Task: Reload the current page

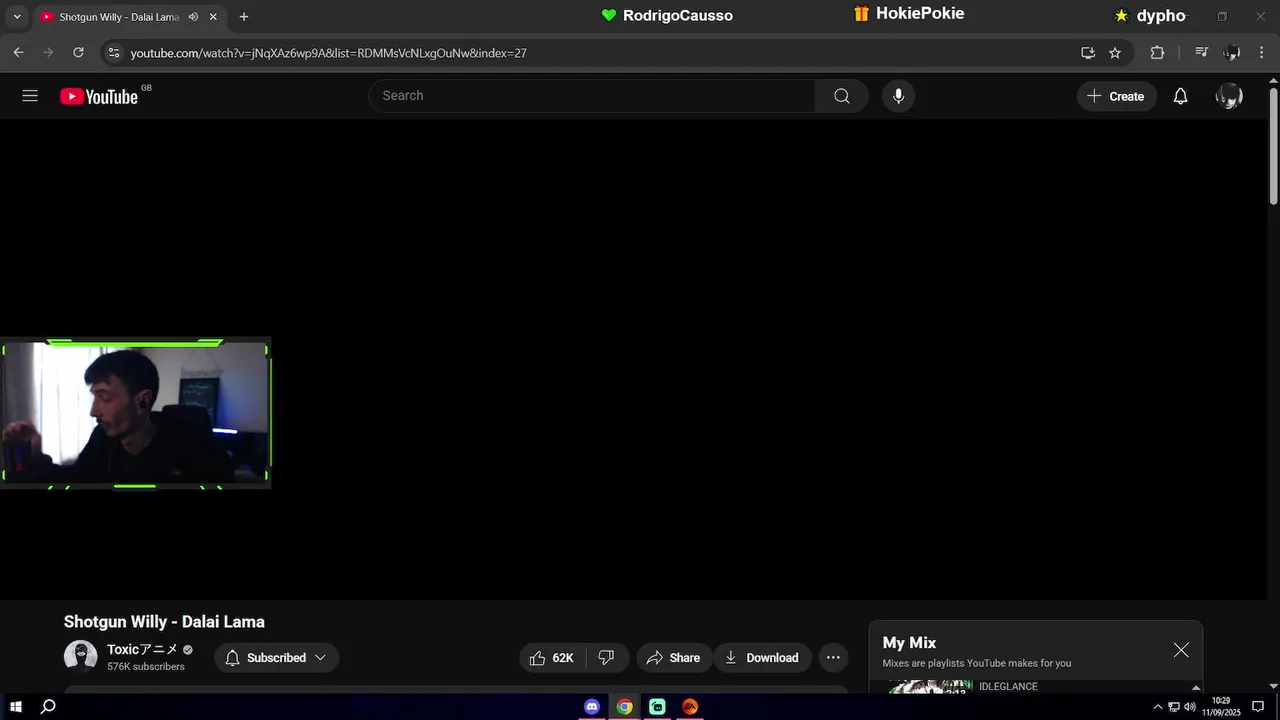Action: click(x=78, y=52)
